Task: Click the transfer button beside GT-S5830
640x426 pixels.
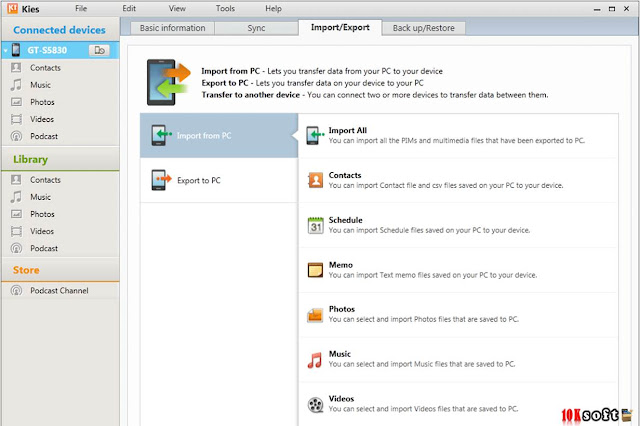Action: coord(99,50)
